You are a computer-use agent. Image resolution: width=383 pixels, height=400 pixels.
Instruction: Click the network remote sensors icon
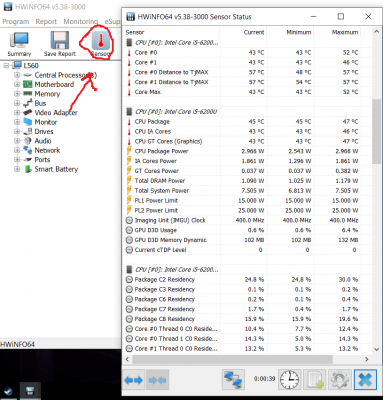233,379
